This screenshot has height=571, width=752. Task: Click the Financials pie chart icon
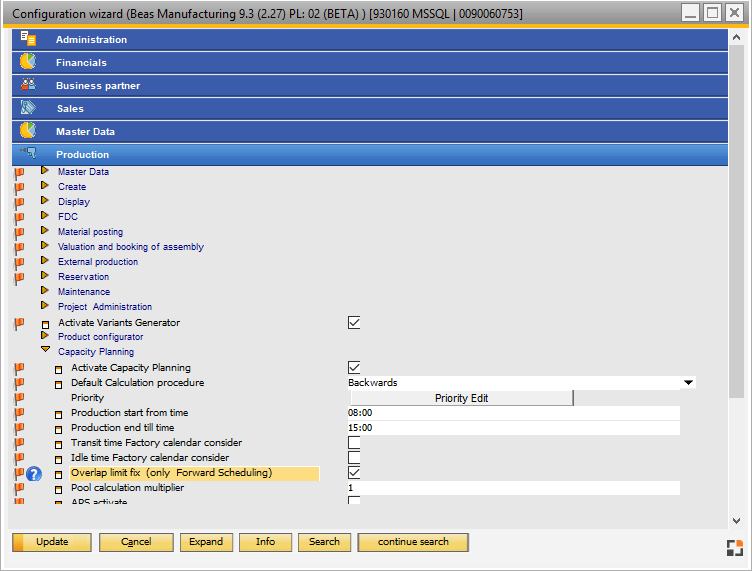pos(27,62)
